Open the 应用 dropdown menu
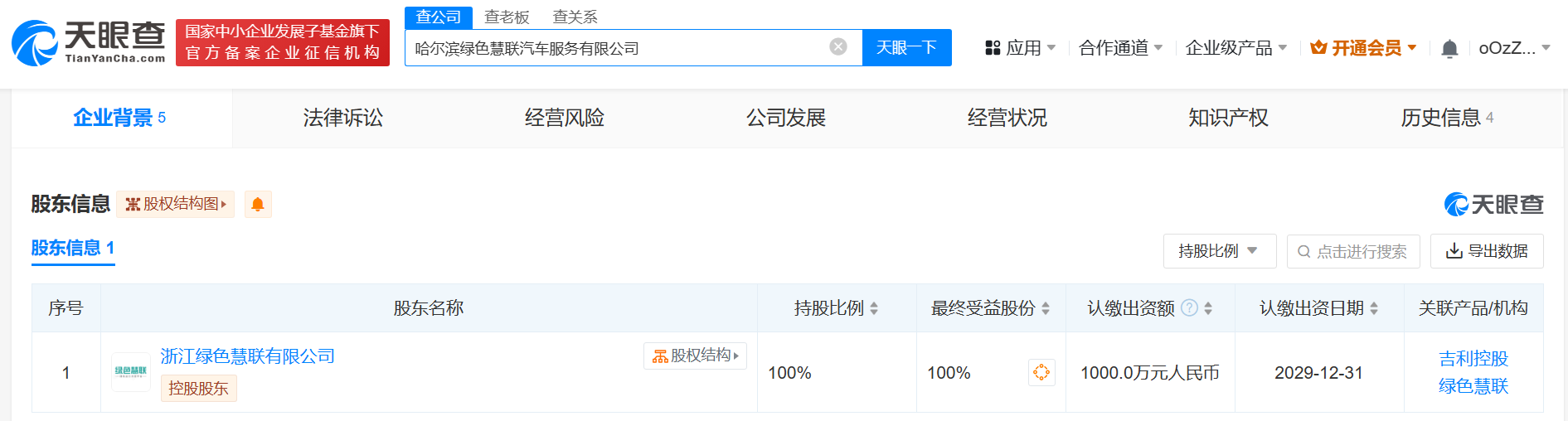This screenshot has width=1568, height=421. (x=1020, y=48)
